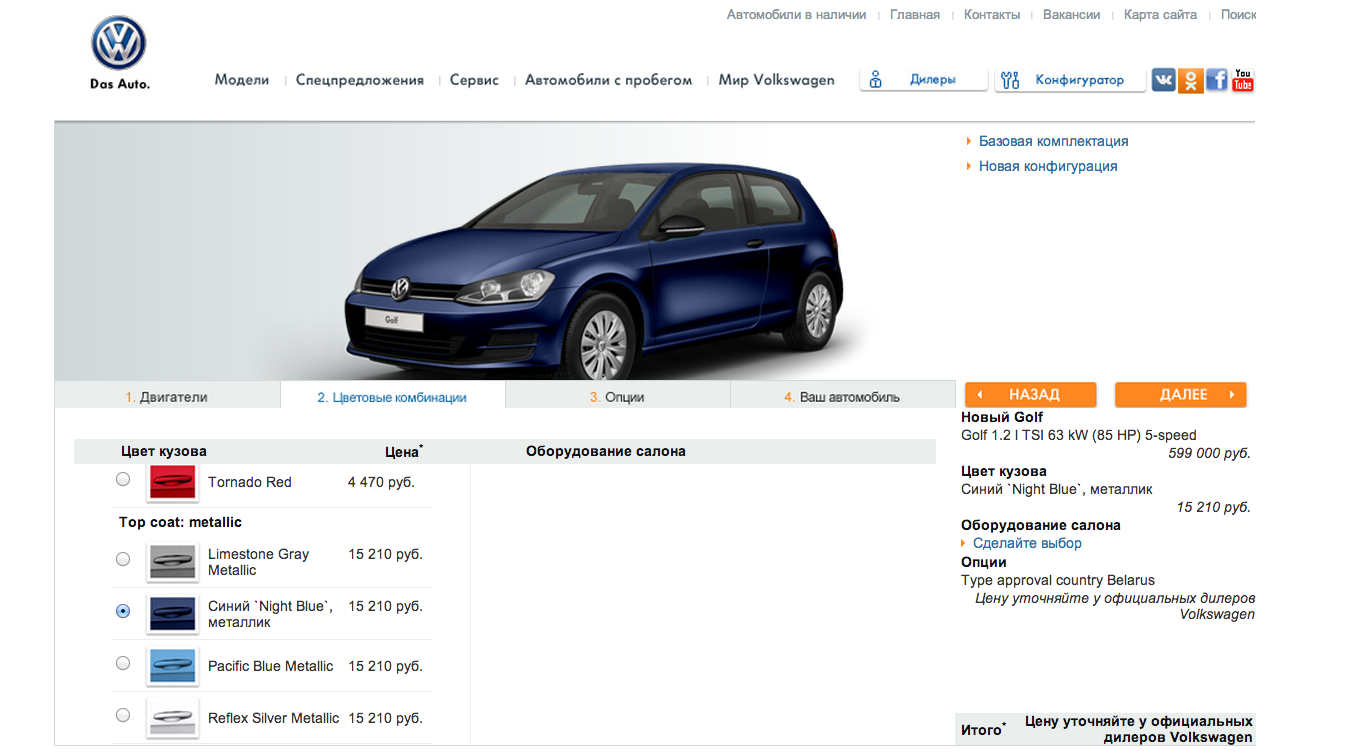This screenshot has height=755, width=1354.
Task: Open the Вакансии top link
Action: 1071,15
